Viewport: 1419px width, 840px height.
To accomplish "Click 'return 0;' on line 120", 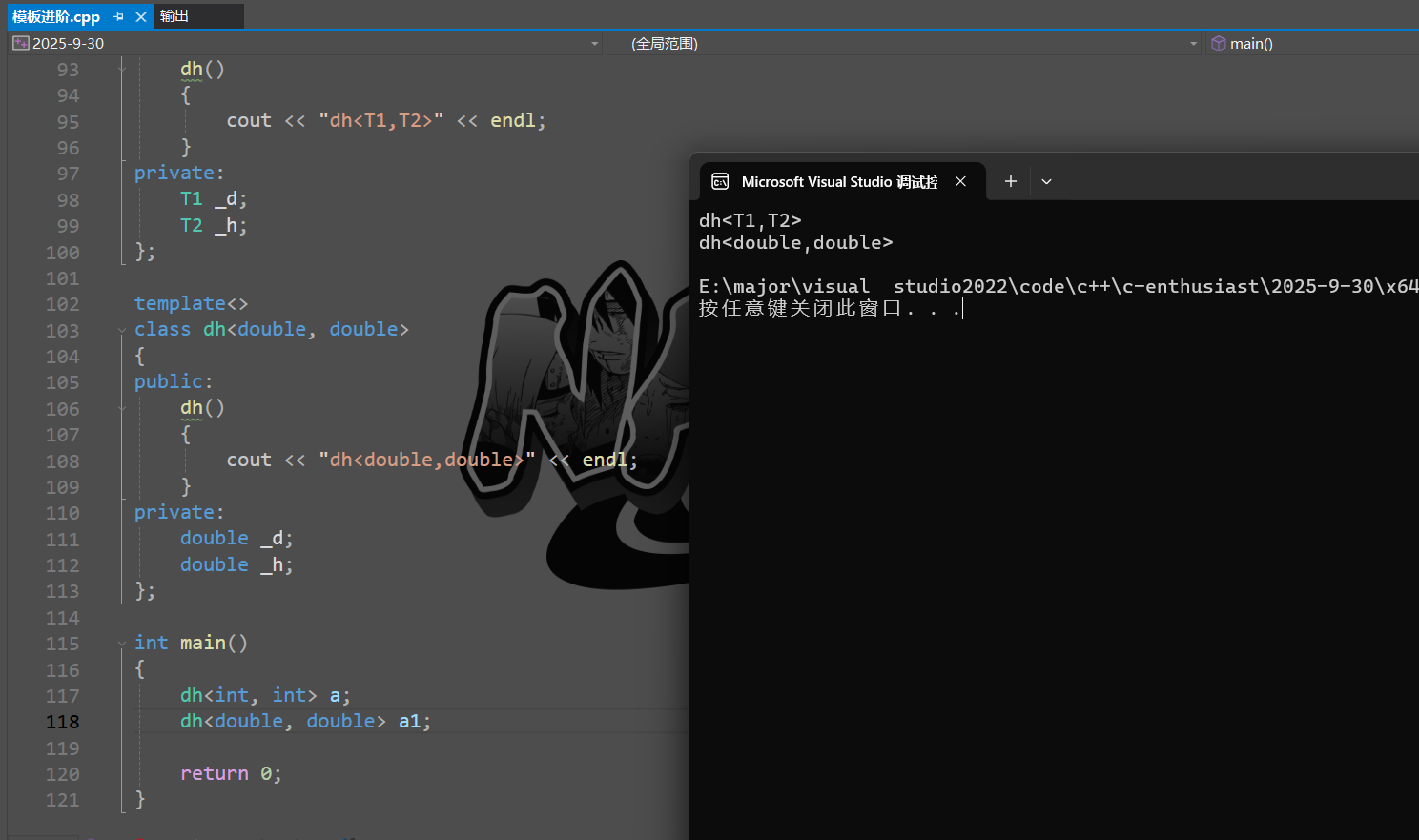I will click(231, 773).
